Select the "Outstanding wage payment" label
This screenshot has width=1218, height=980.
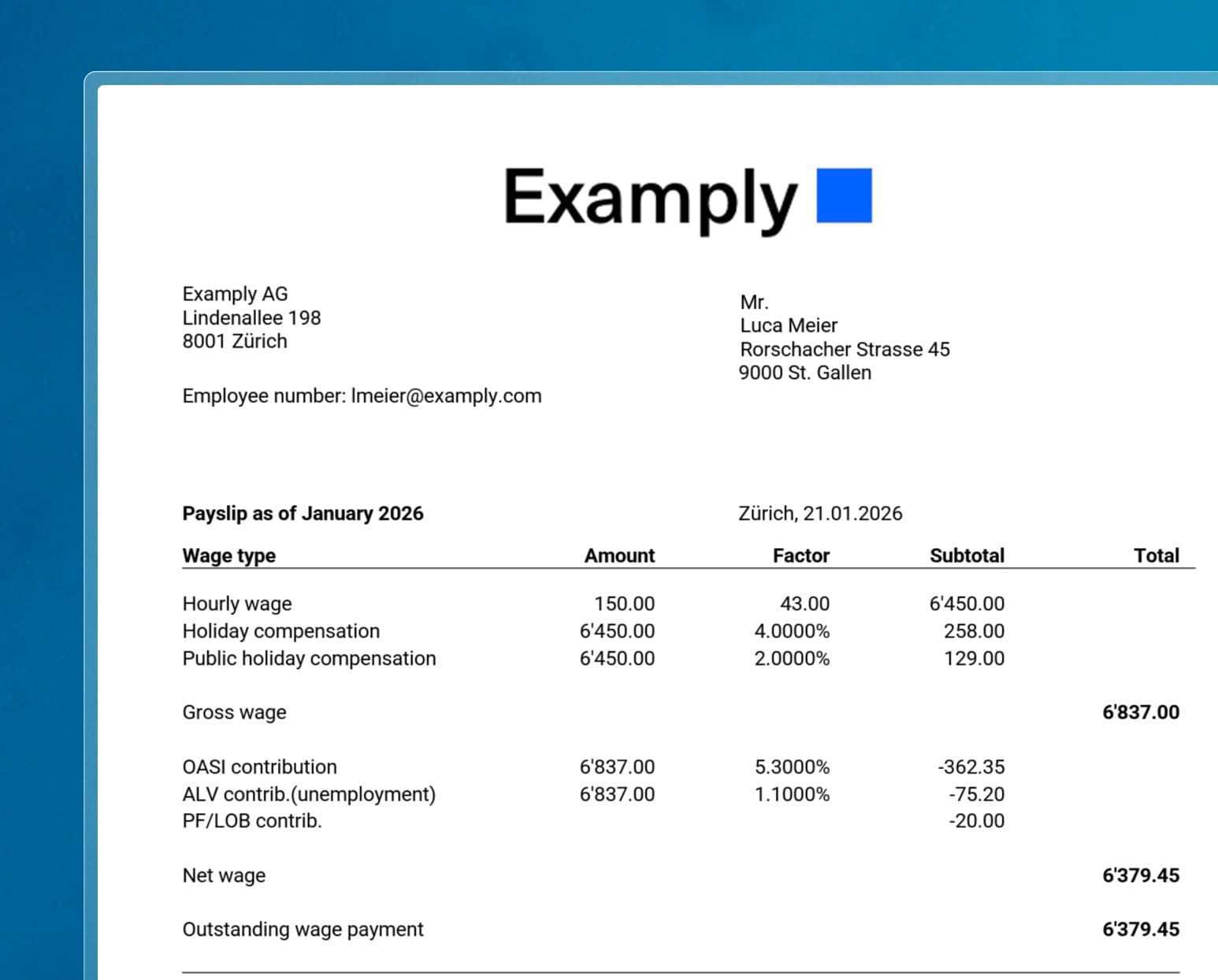click(303, 930)
